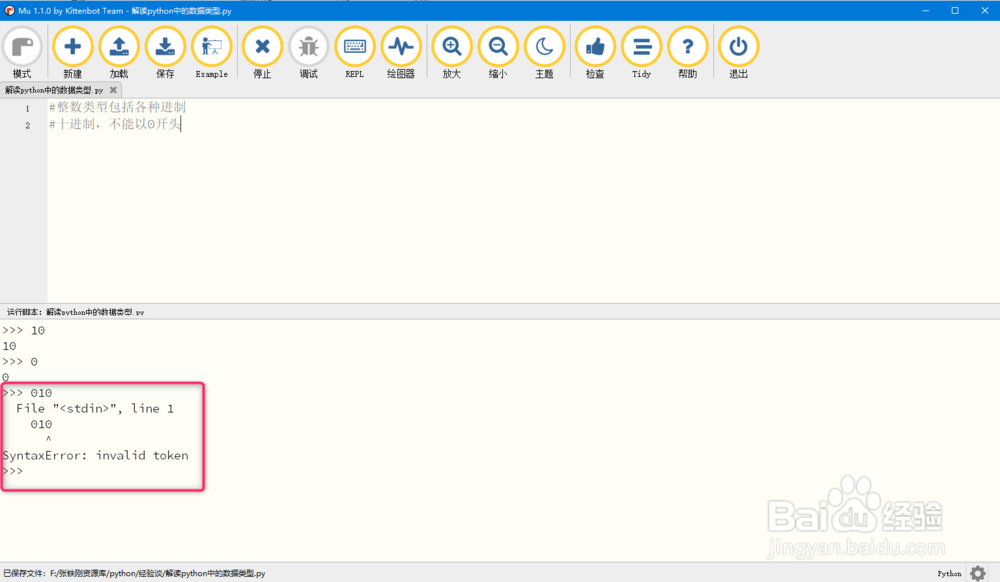Open the Example button
Viewport: 1000px width, 582px height.
click(212, 53)
